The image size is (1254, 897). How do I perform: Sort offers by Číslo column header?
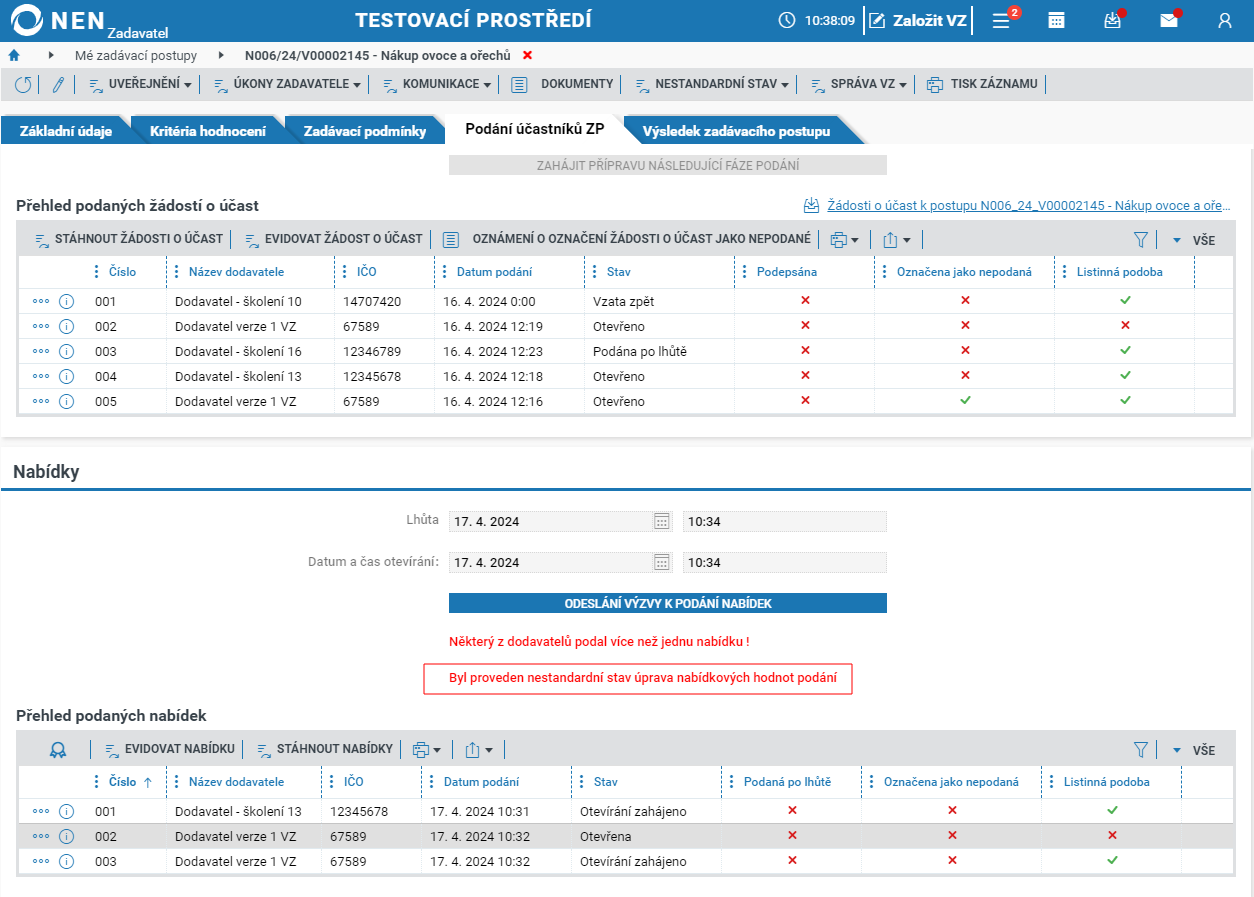(122, 782)
